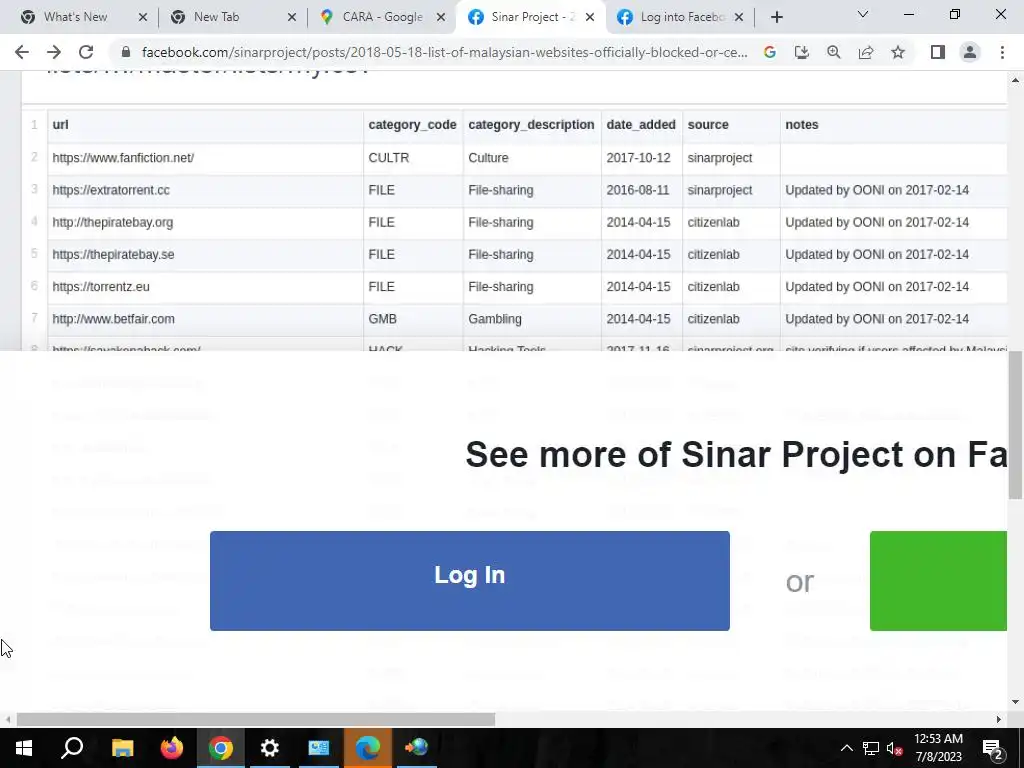Click the vertical page scrollbar thumb

coord(1016,424)
